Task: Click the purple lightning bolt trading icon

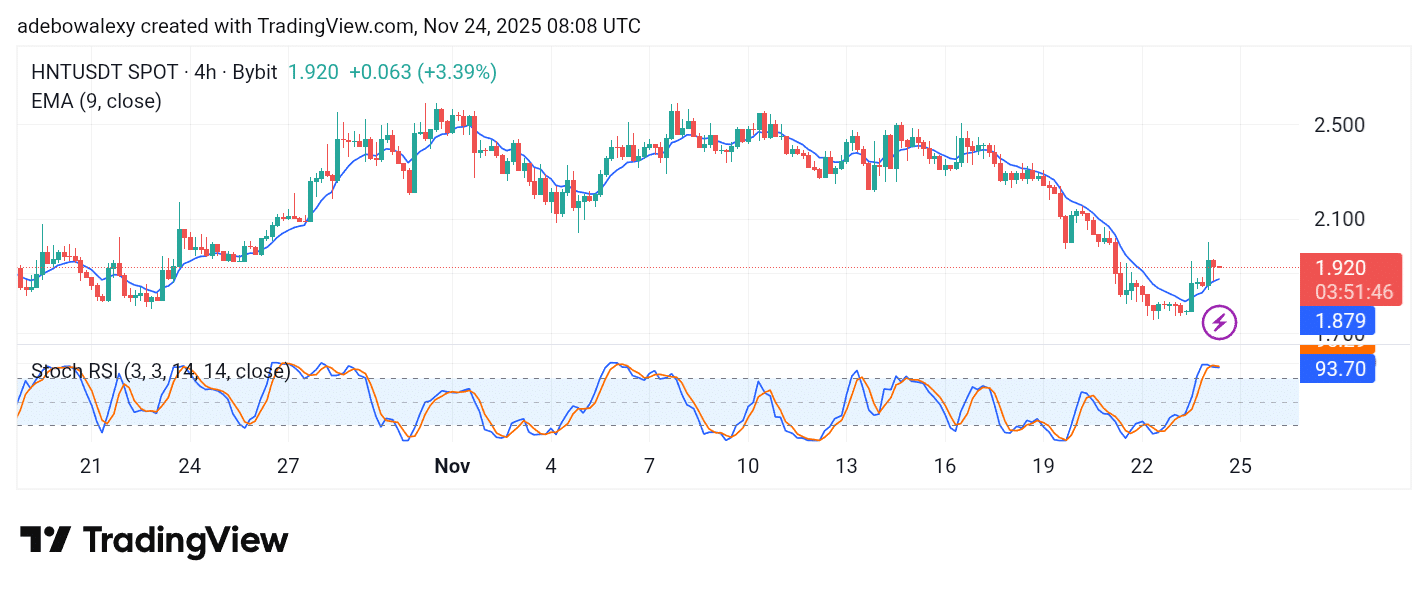Action: pyautogui.click(x=1221, y=321)
